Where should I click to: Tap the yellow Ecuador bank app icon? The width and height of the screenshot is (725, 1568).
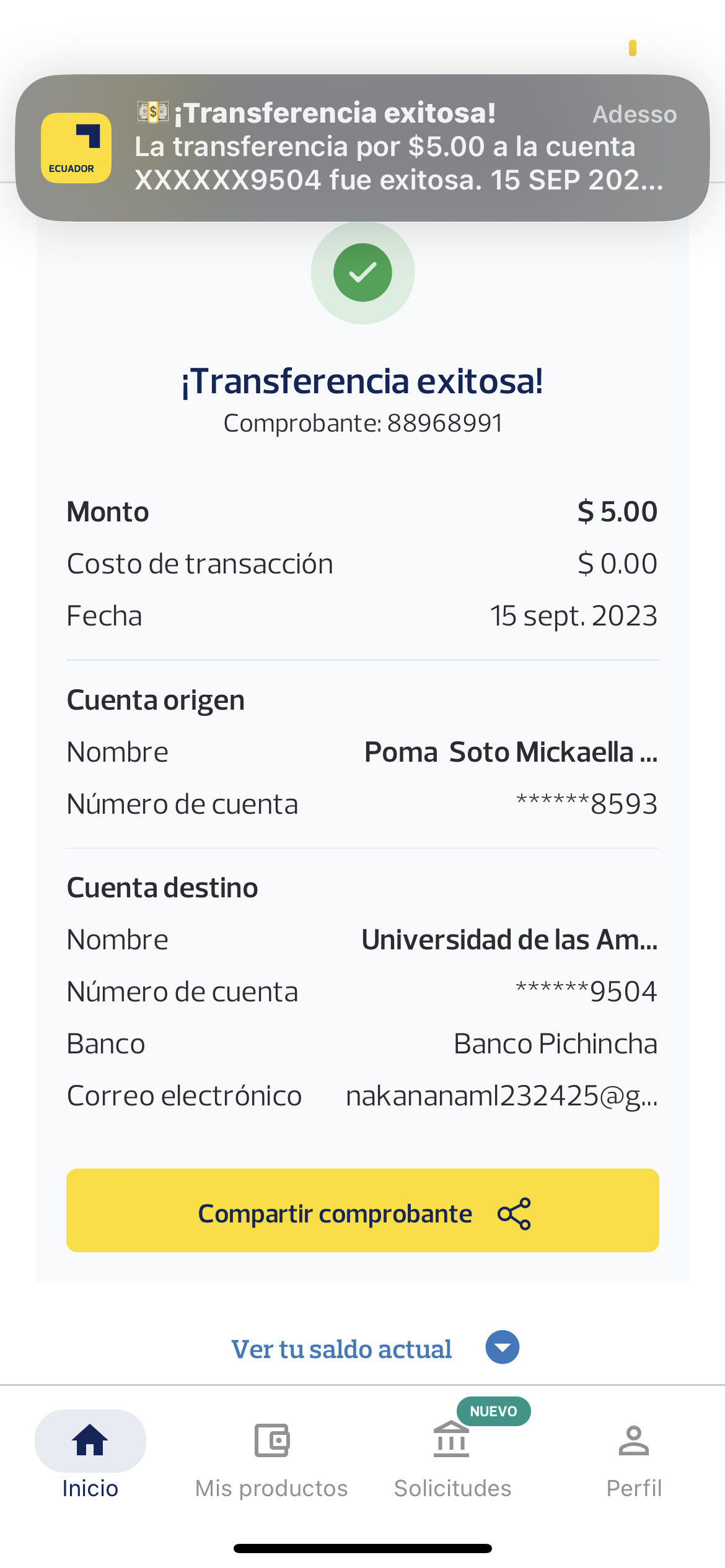point(76,148)
